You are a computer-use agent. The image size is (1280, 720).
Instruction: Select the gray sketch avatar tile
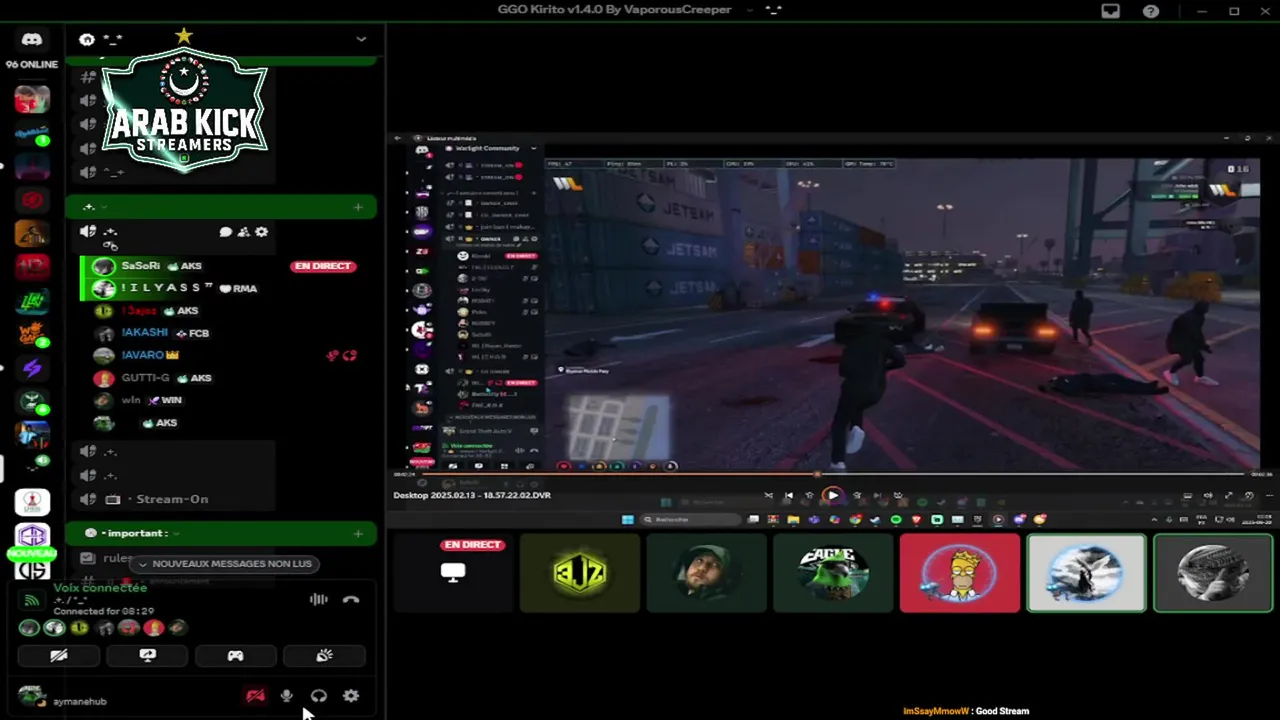coord(1213,572)
